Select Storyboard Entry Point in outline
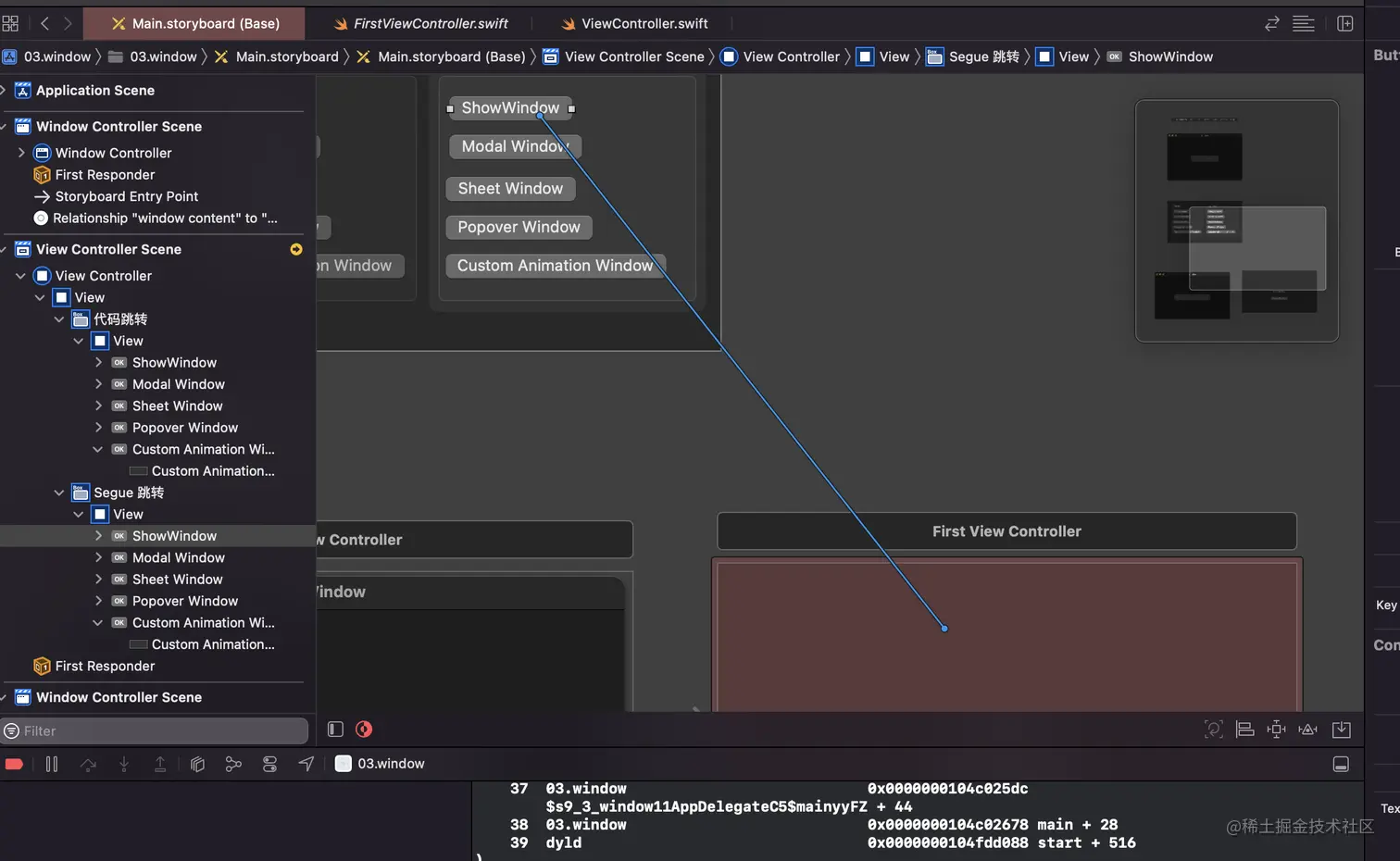1400x861 pixels. pyautogui.click(x=157, y=196)
